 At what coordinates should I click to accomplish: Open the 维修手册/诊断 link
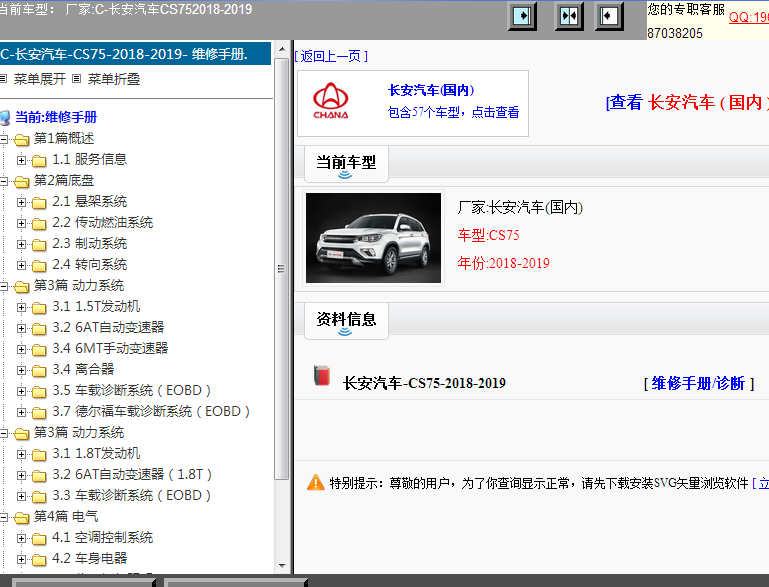pyautogui.click(x=698, y=383)
